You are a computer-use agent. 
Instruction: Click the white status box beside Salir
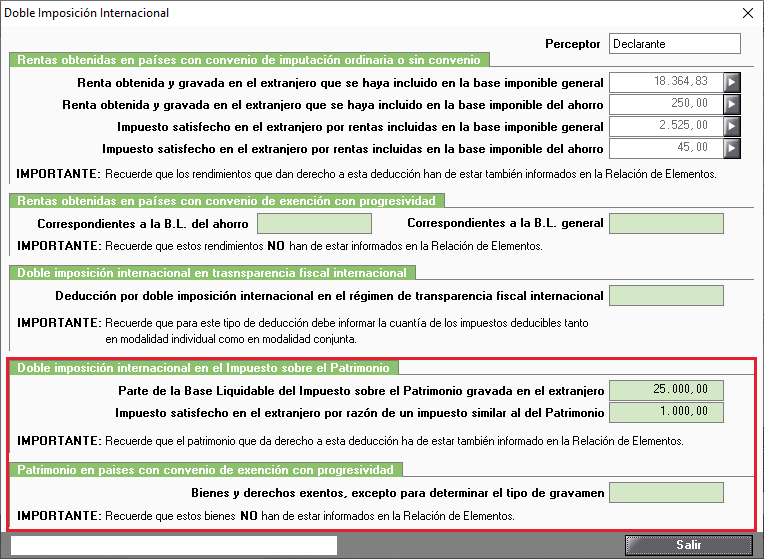click(174, 545)
